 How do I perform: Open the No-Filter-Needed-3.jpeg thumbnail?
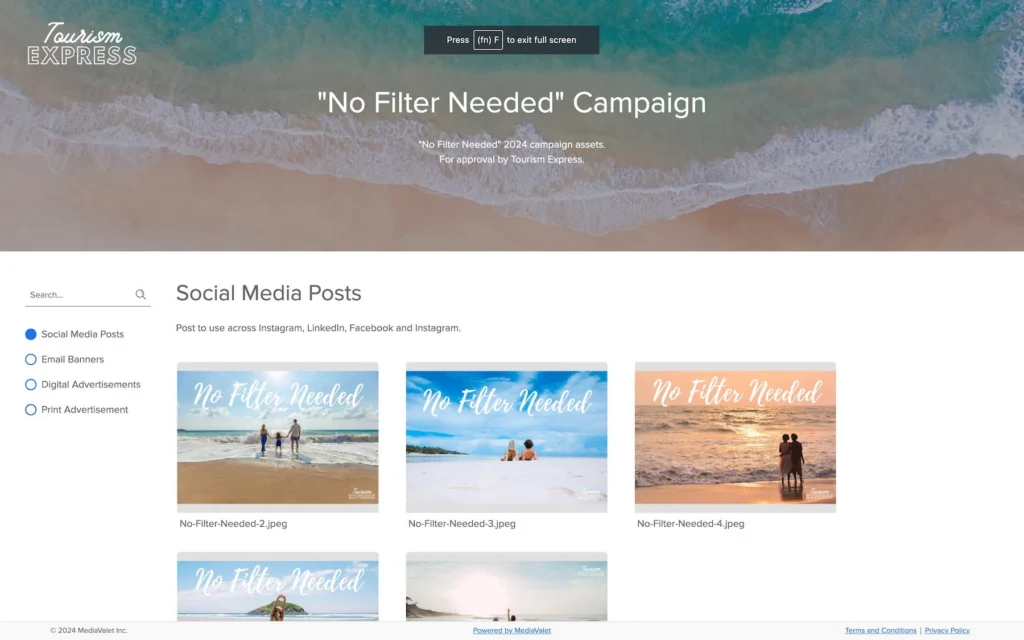click(x=506, y=437)
